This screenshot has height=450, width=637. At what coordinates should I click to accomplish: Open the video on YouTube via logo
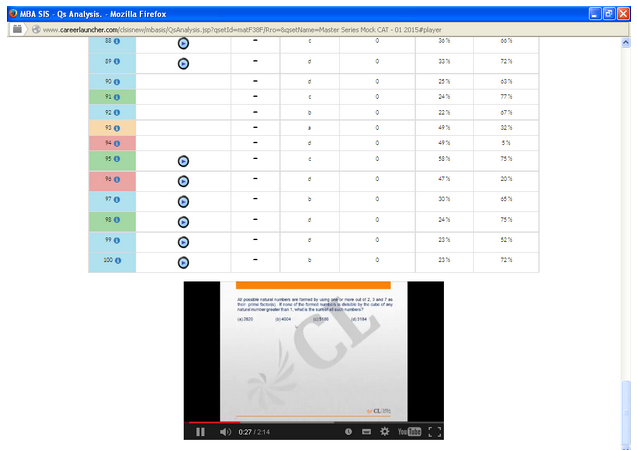[x=409, y=431]
